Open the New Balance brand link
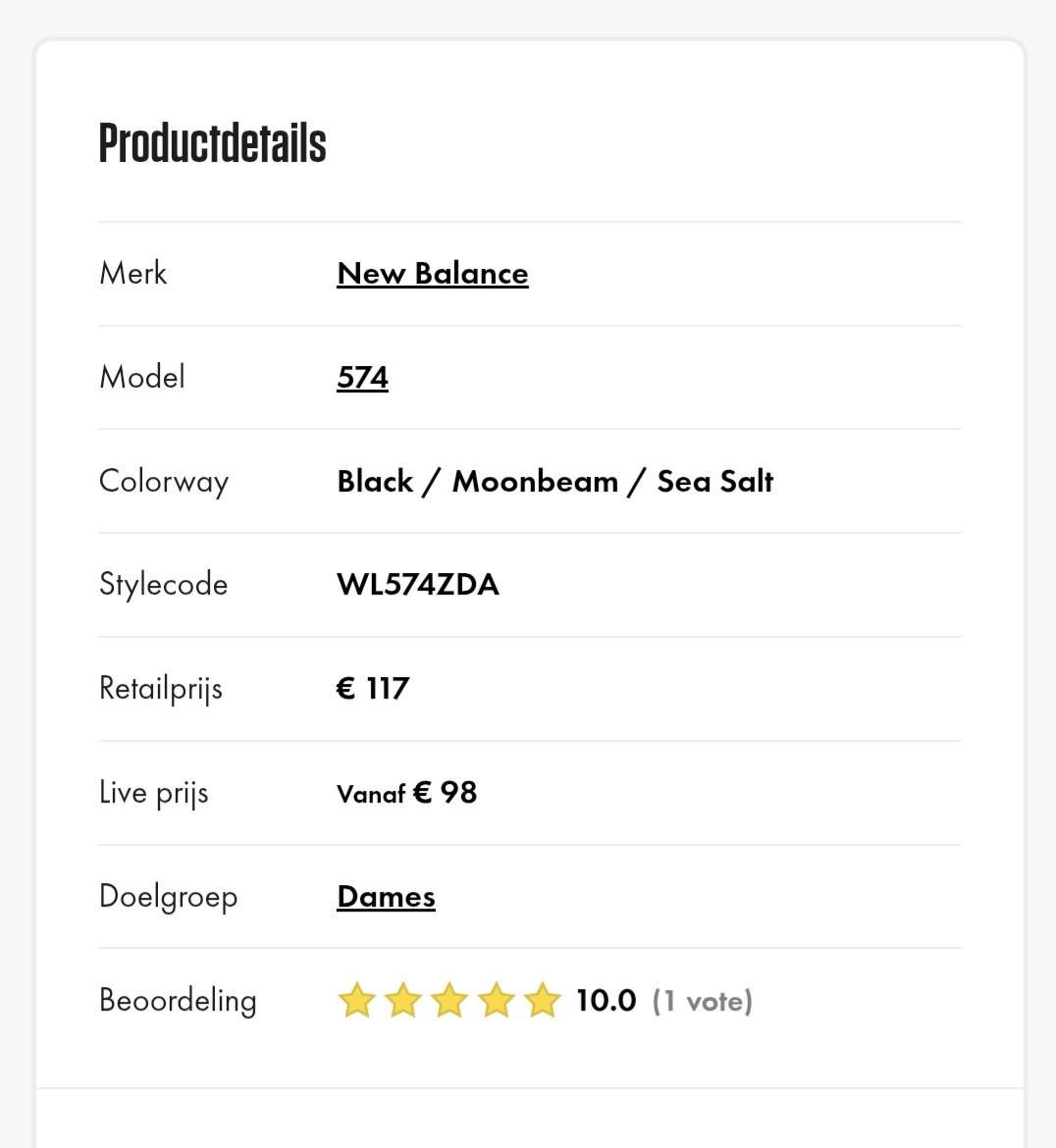 [x=432, y=274]
